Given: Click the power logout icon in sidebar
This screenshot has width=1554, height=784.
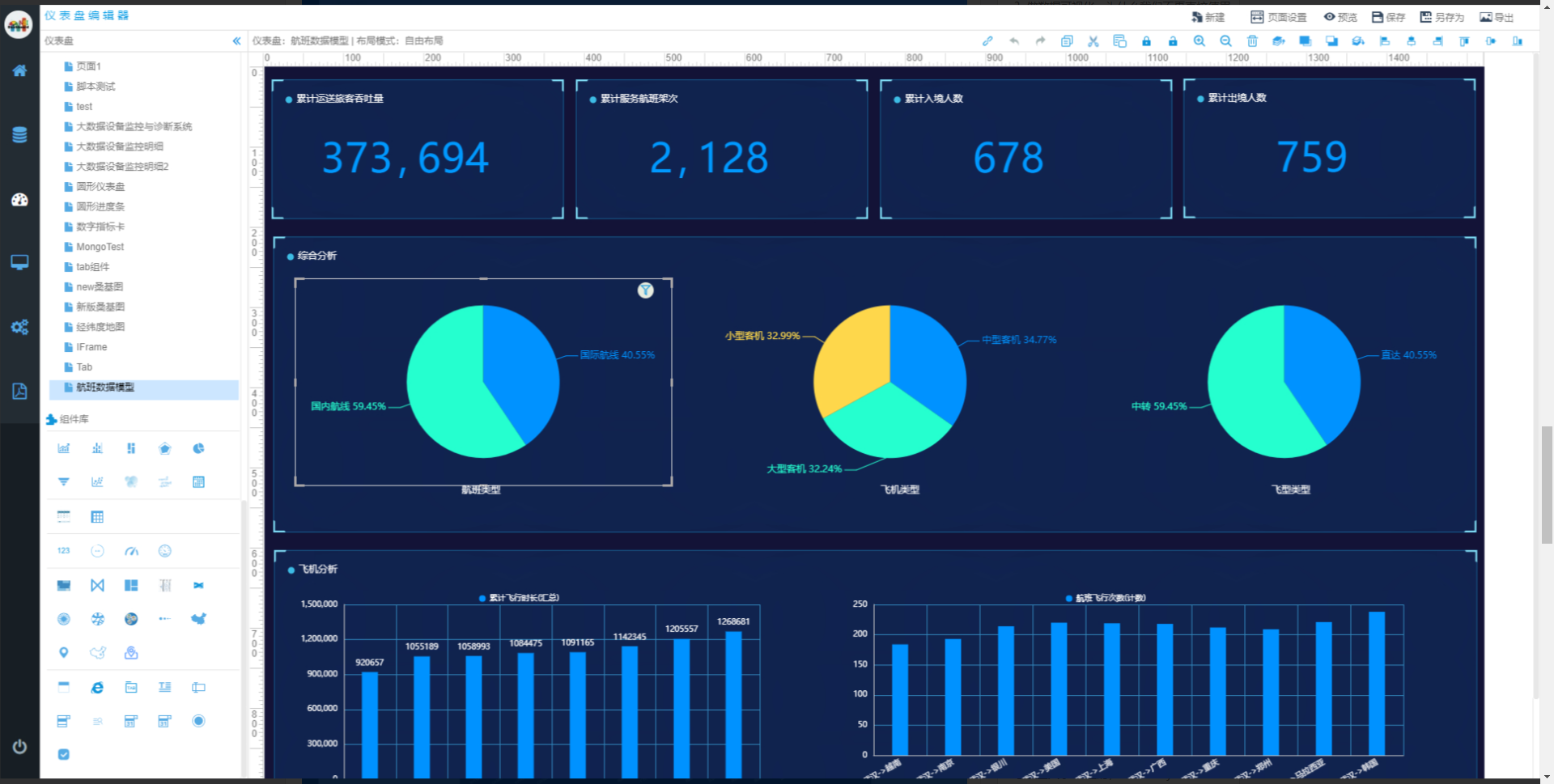Looking at the screenshot, I should coord(19,747).
